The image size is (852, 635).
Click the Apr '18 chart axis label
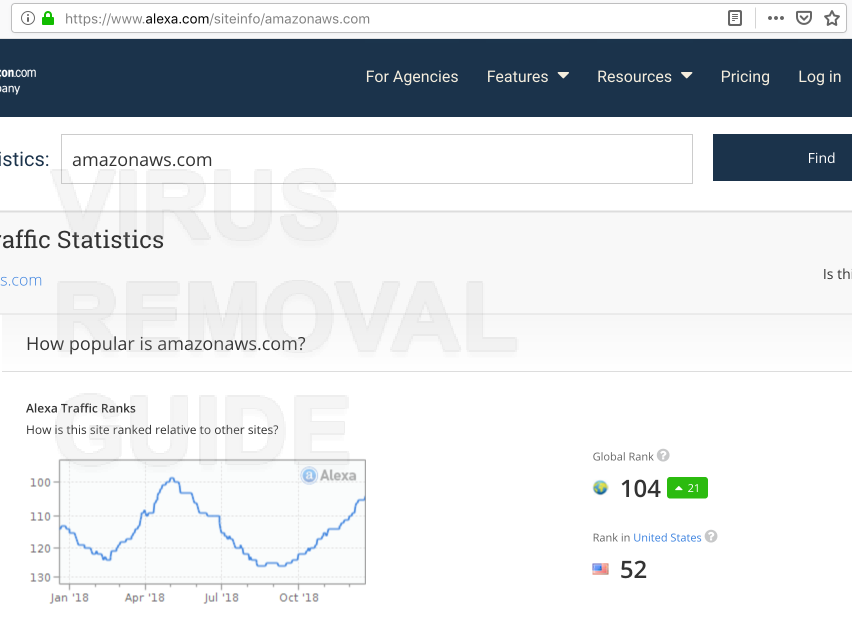(x=145, y=598)
